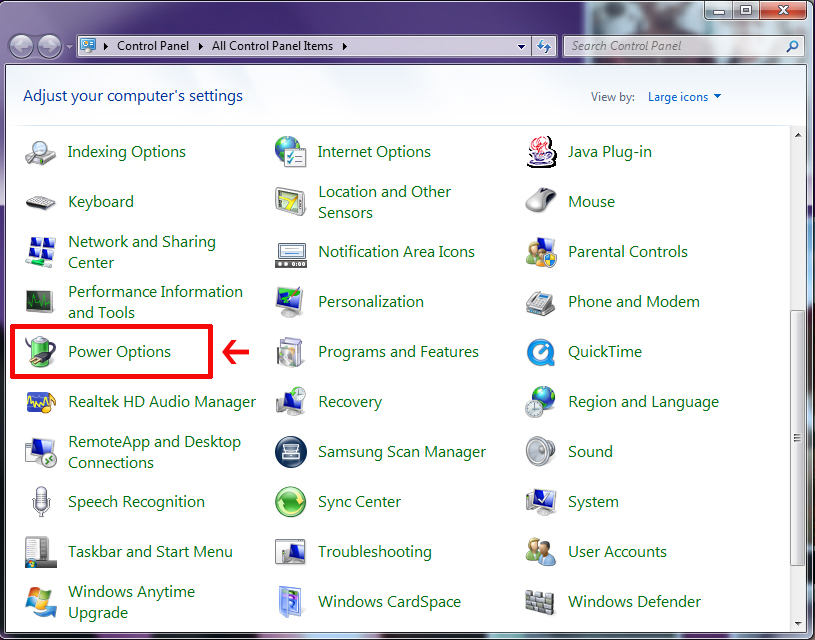Open the Samsung Scan Manager icon

(291, 452)
